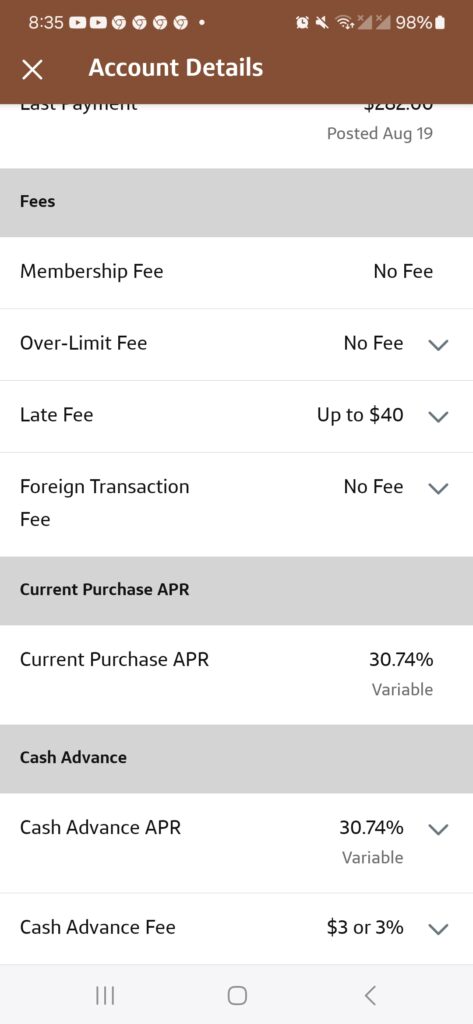Tap the first YouTube notification icon

77,23
